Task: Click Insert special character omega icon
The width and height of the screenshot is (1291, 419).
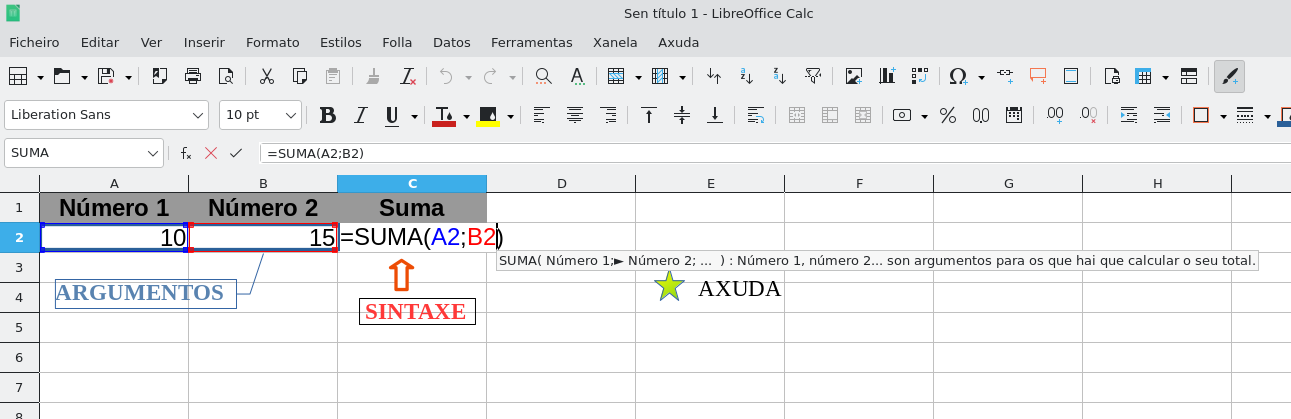Action: (958, 76)
